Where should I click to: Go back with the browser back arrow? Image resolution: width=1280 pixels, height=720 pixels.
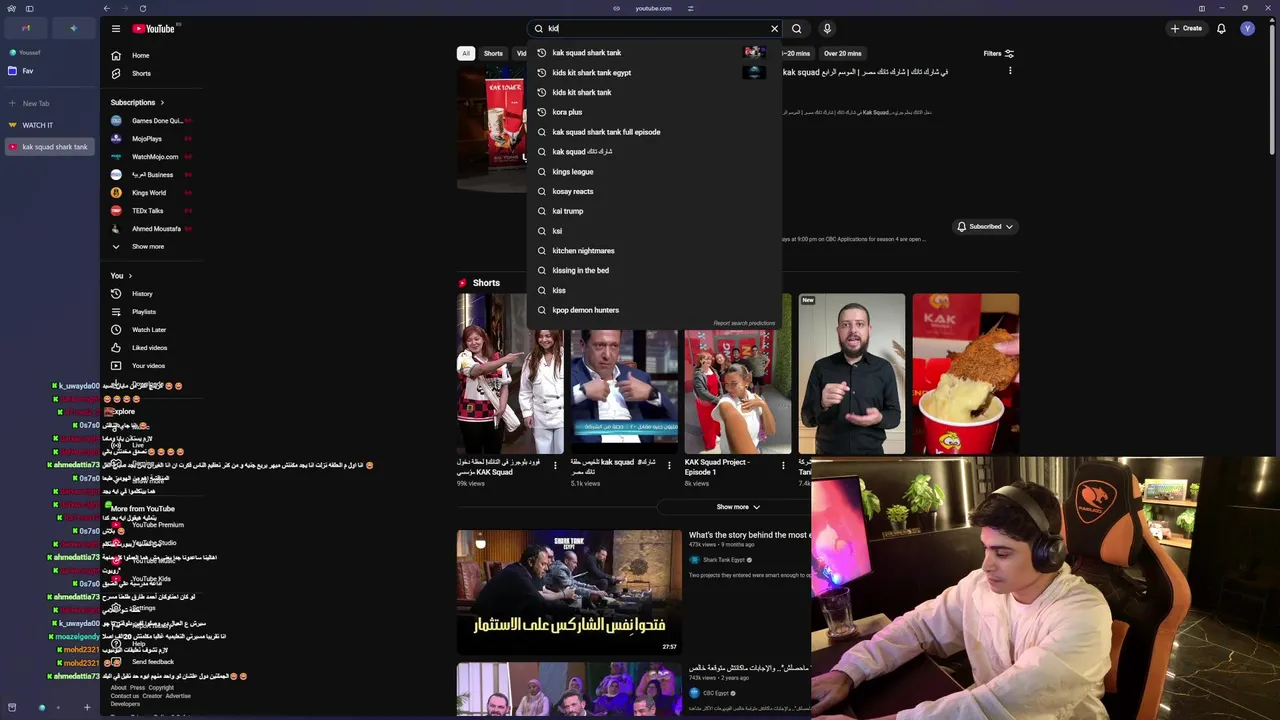click(107, 8)
